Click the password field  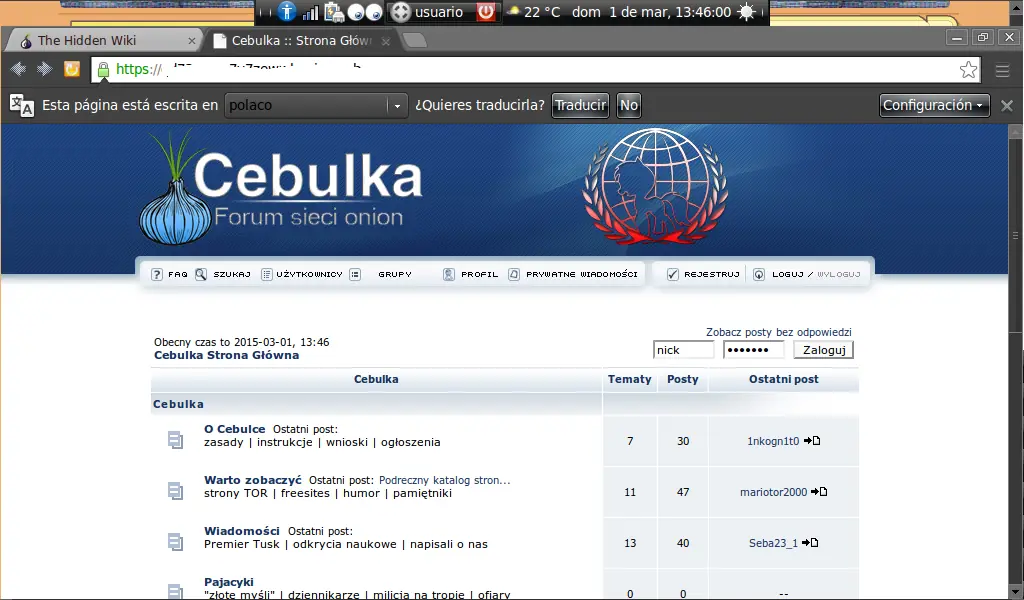coord(754,350)
